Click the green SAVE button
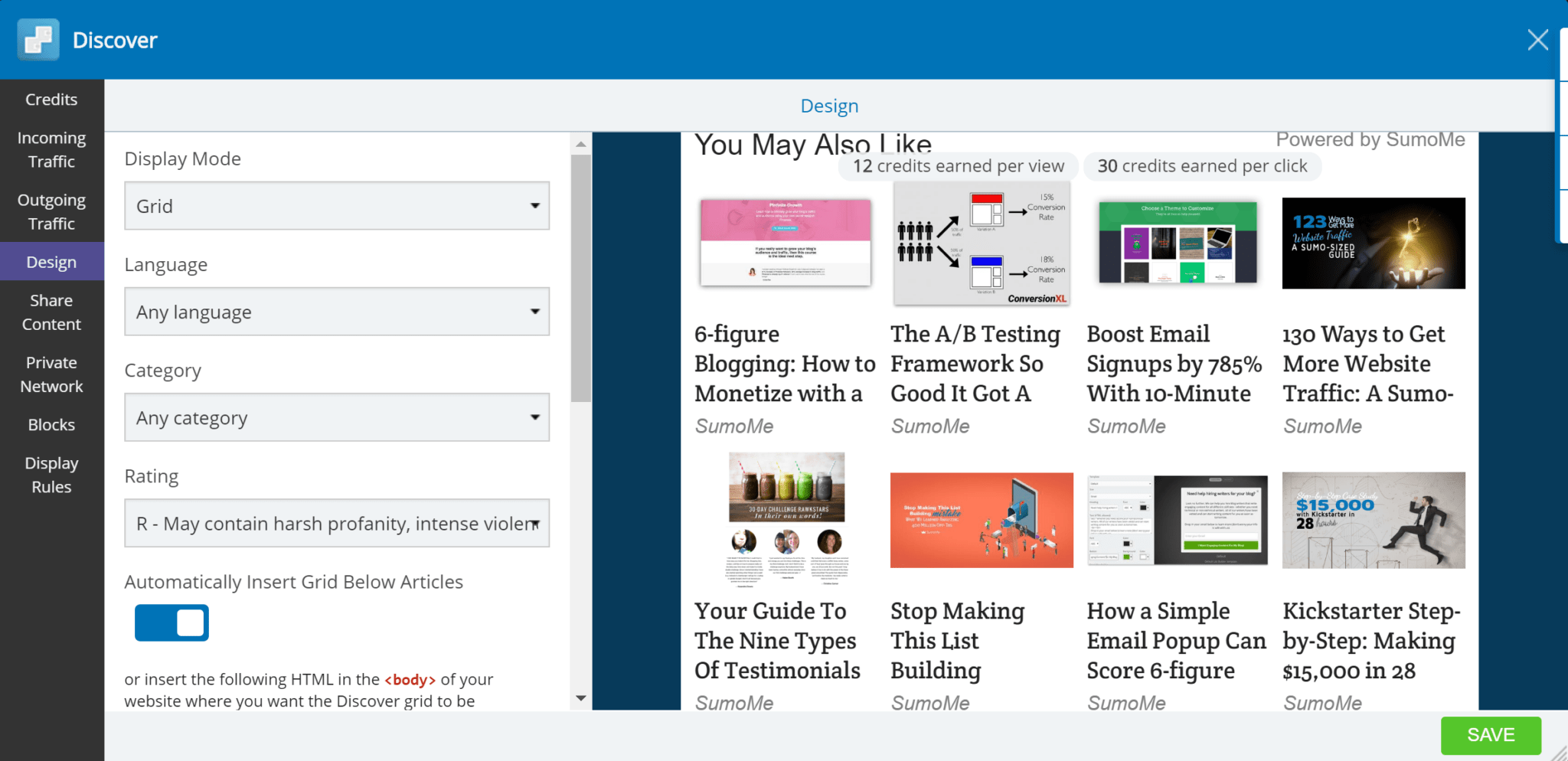 click(x=1491, y=735)
